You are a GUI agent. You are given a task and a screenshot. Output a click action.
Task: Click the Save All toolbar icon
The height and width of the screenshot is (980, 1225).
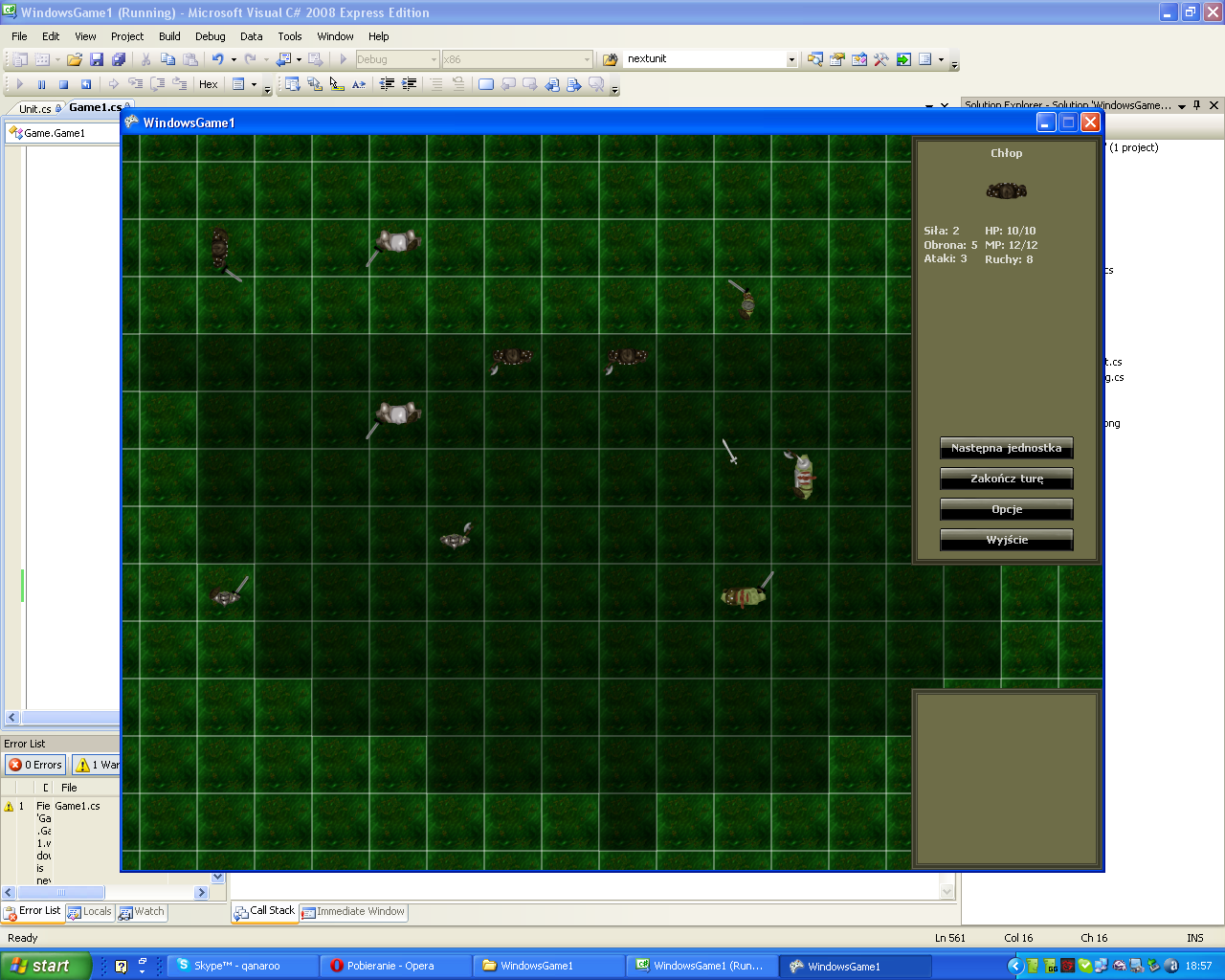tap(119, 59)
